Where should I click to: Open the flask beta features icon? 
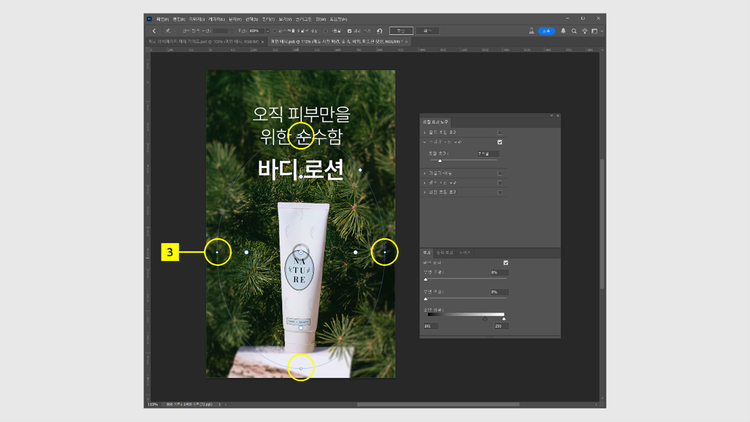click(x=531, y=31)
